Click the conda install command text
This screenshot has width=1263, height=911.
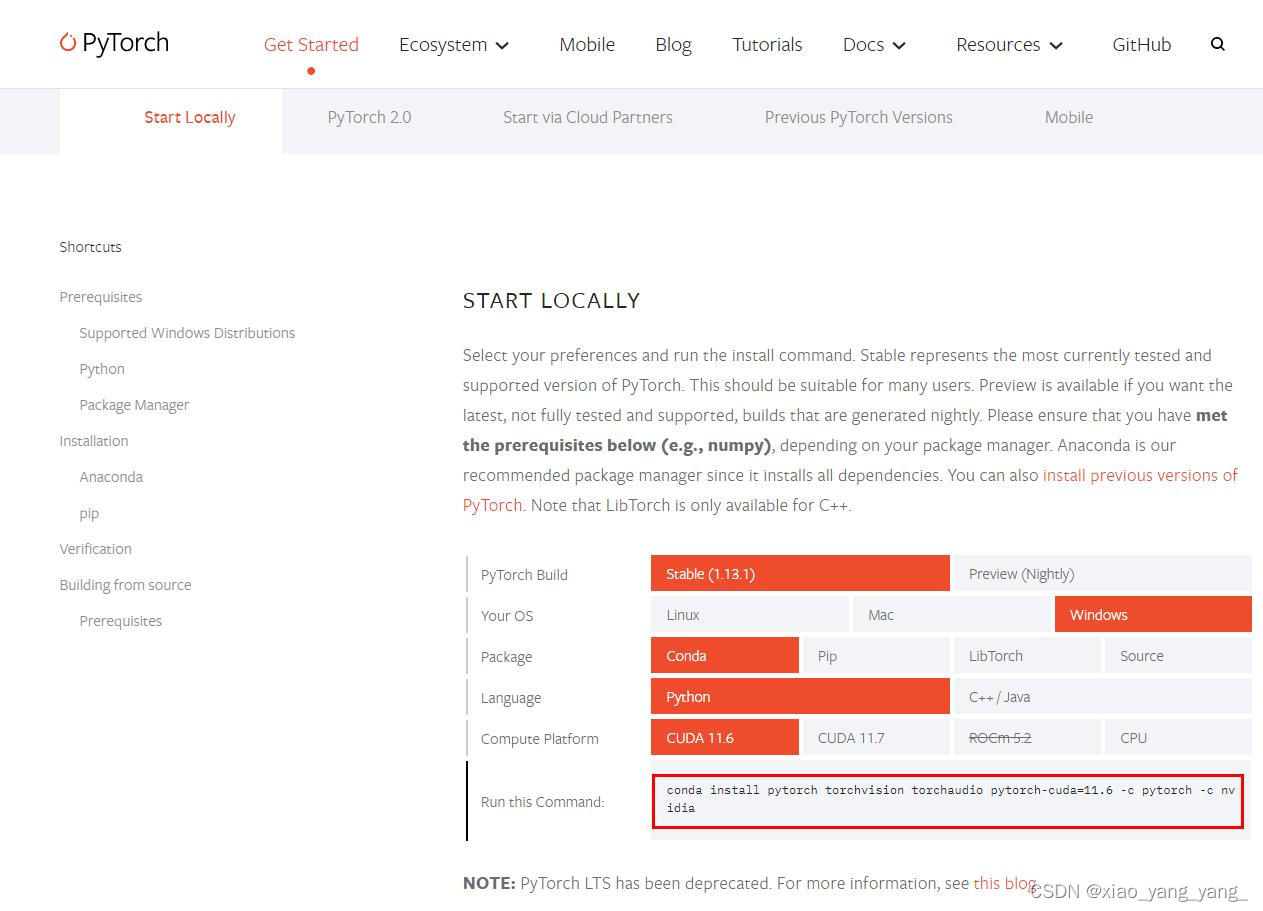(950, 798)
